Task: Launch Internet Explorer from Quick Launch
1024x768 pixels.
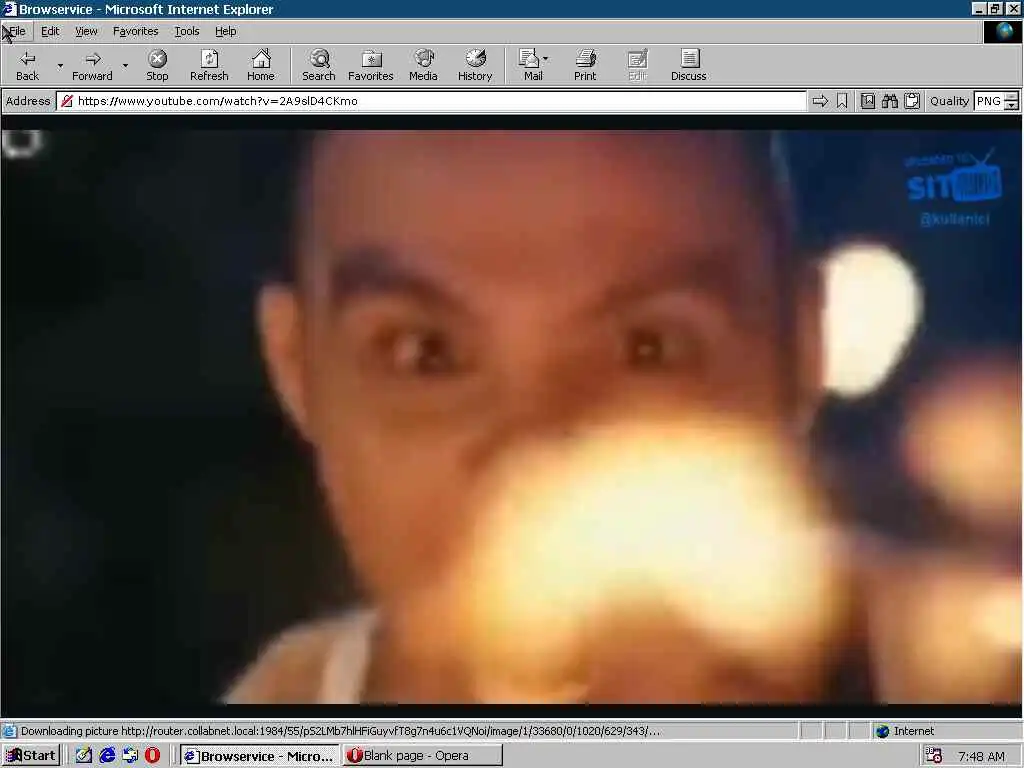Action: click(107, 756)
